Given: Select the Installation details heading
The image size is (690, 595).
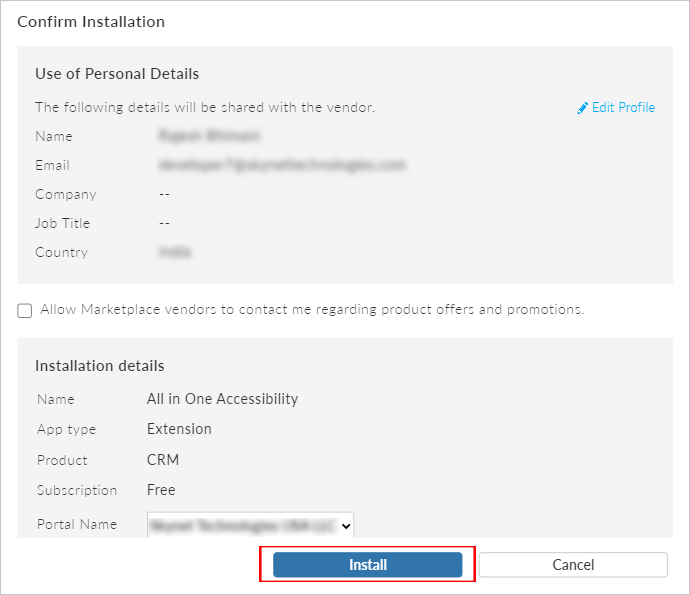Looking at the screenshot, I should click(x=100, y=366).
